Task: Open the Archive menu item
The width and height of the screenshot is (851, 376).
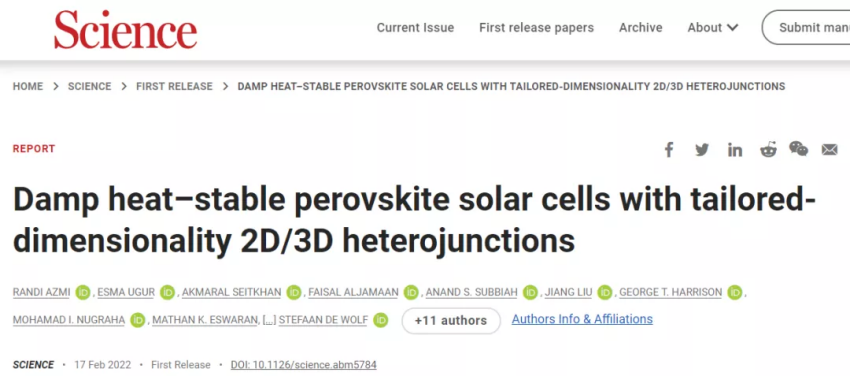Action: pos(640,28)
